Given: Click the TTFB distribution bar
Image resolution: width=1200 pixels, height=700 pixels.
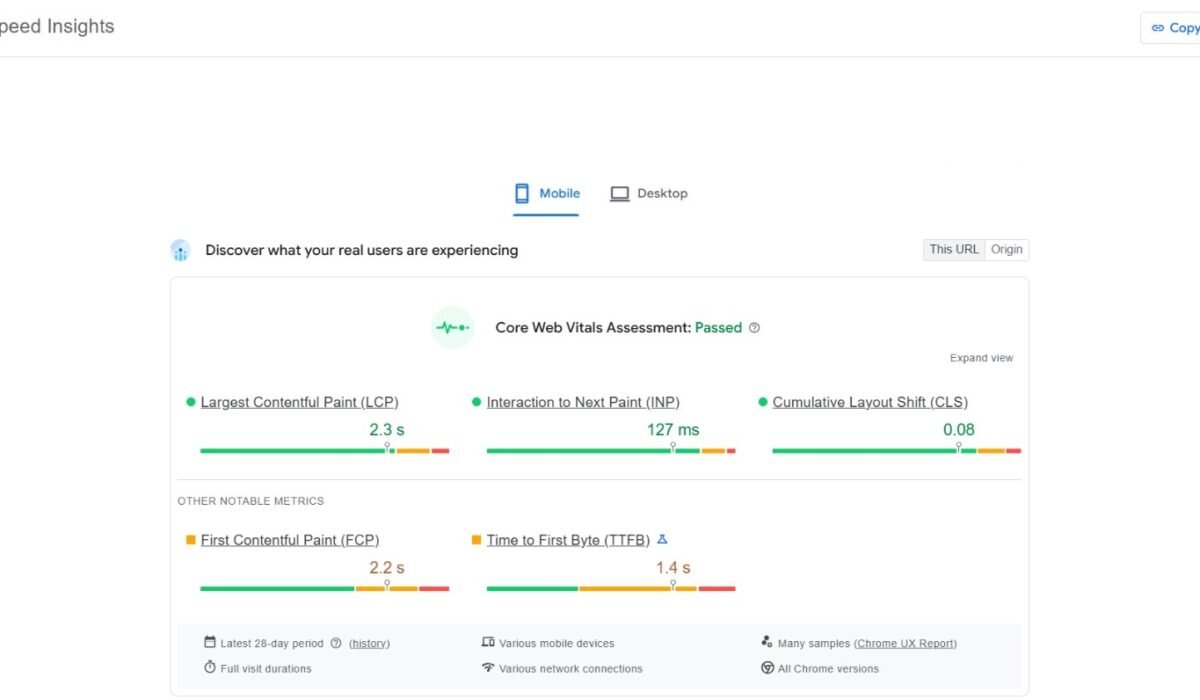Looking at the screenshot, I should point(611,589).
